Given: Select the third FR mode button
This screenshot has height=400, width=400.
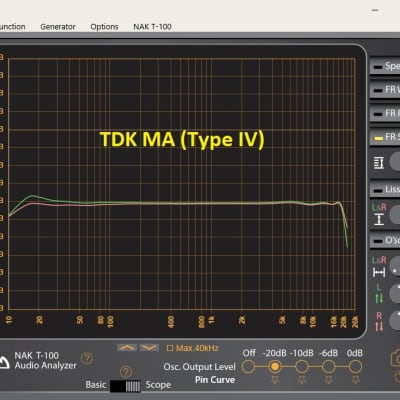Looking at the screenshot, I should point(385,113).
